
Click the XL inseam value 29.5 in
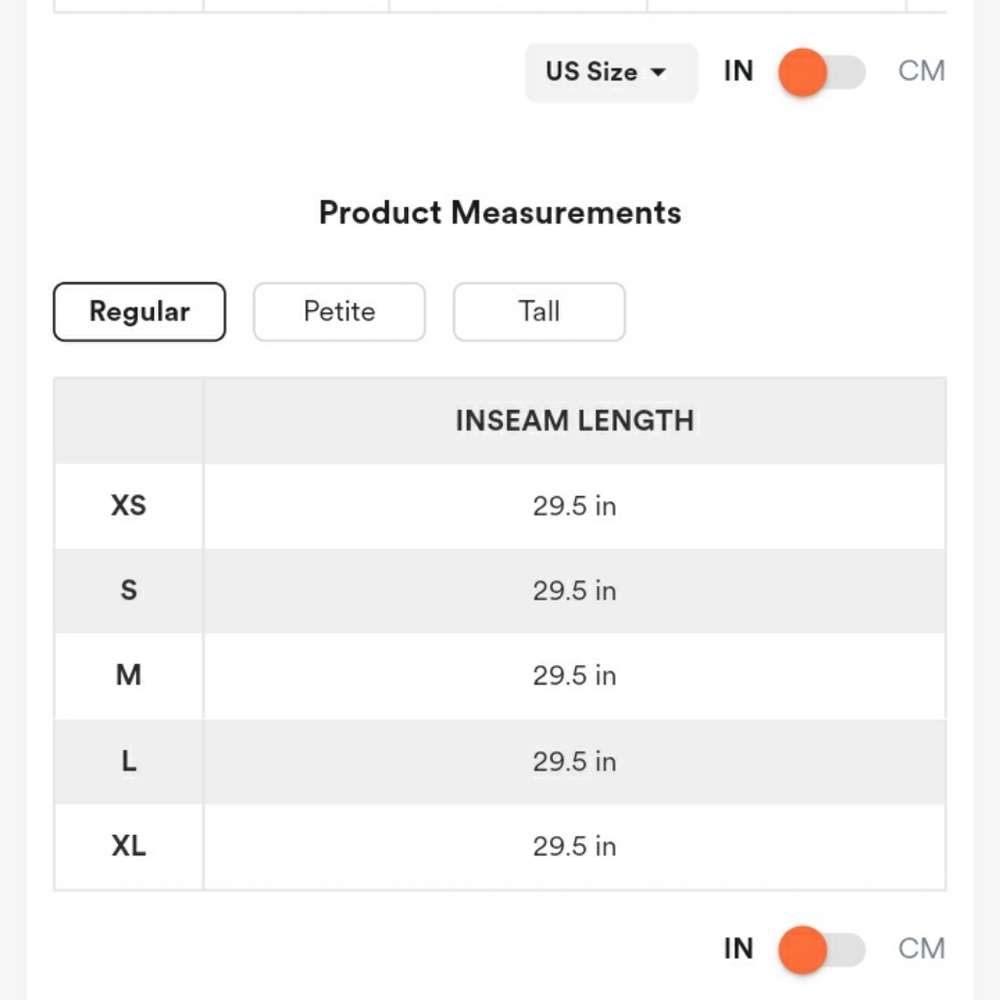pyautogui.click(x=574, y=847)
